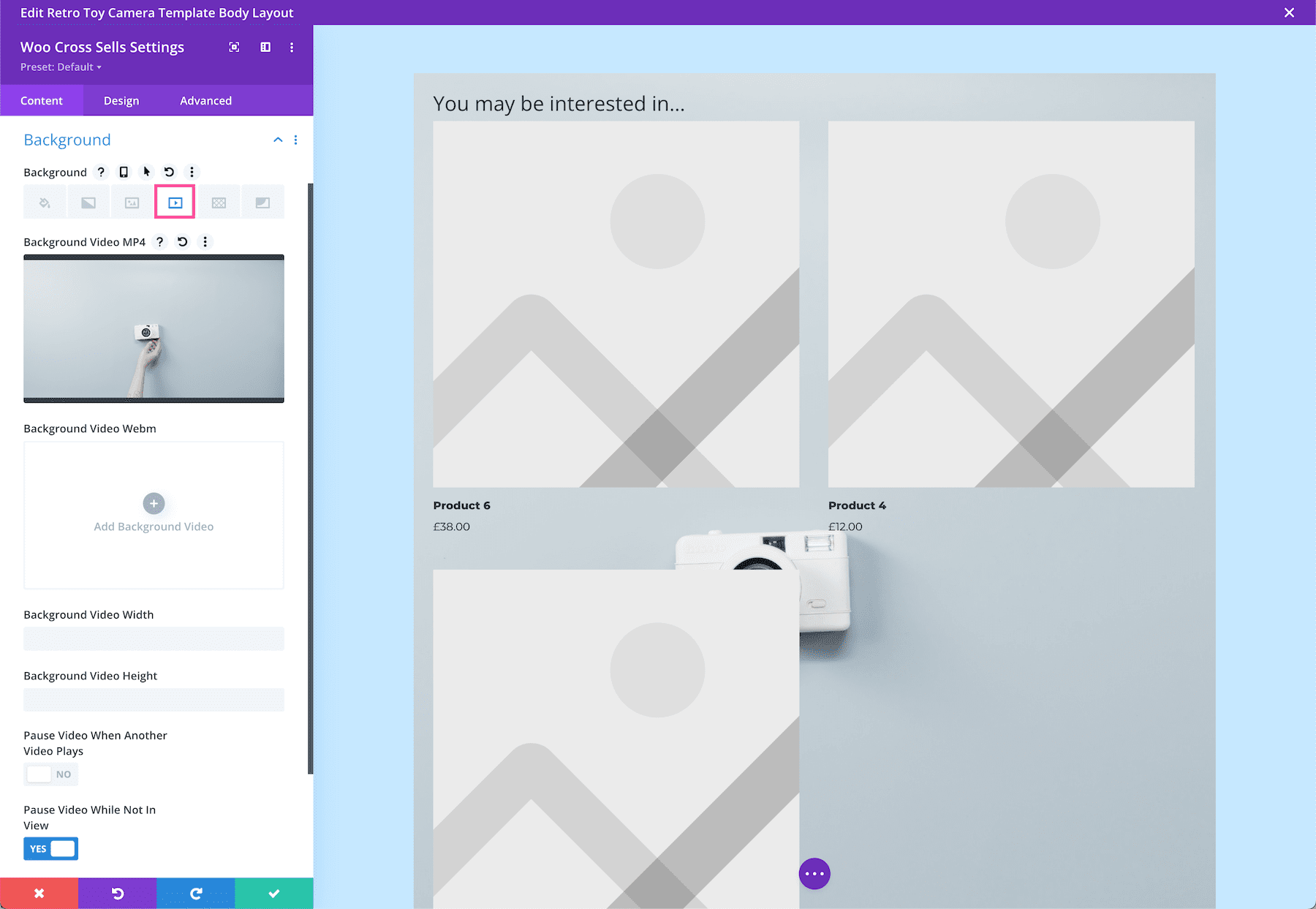
Task: Toggle Pause Video When Another Video Plays
Action: [x=50, y=774]
